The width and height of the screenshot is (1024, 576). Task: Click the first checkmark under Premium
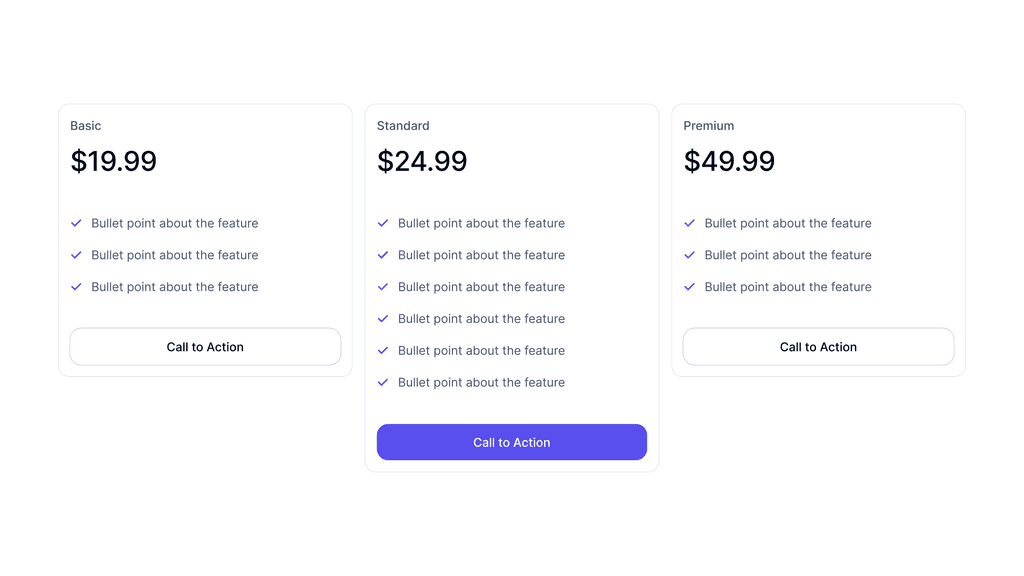coord(690,223)
